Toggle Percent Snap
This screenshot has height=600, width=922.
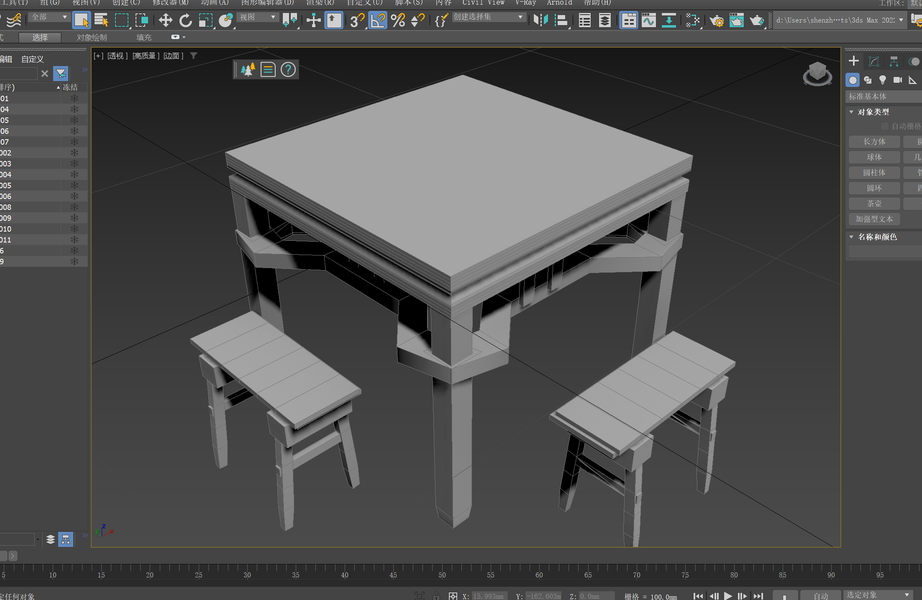398,21
